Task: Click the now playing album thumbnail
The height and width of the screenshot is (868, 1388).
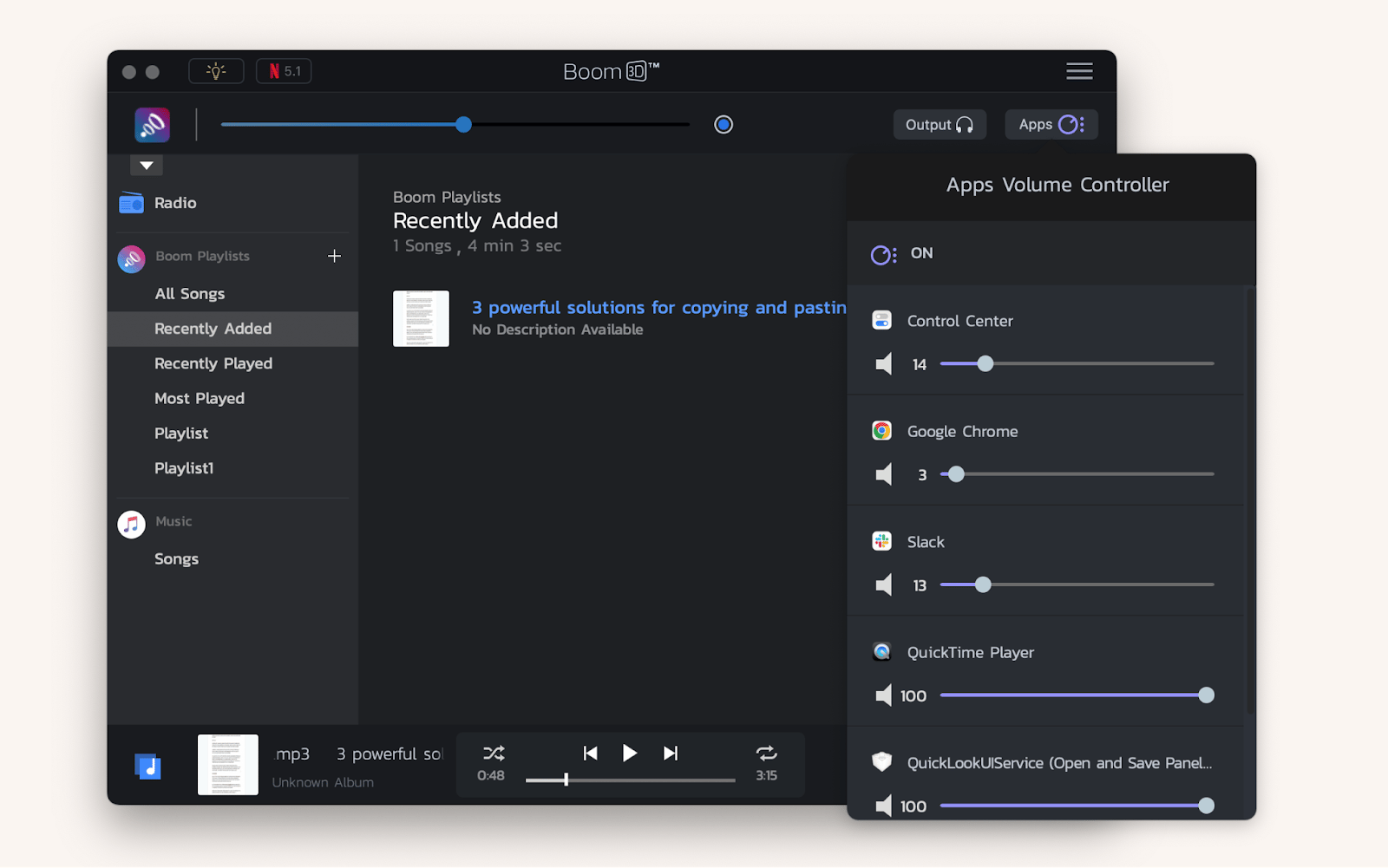Action: point(228,765)
